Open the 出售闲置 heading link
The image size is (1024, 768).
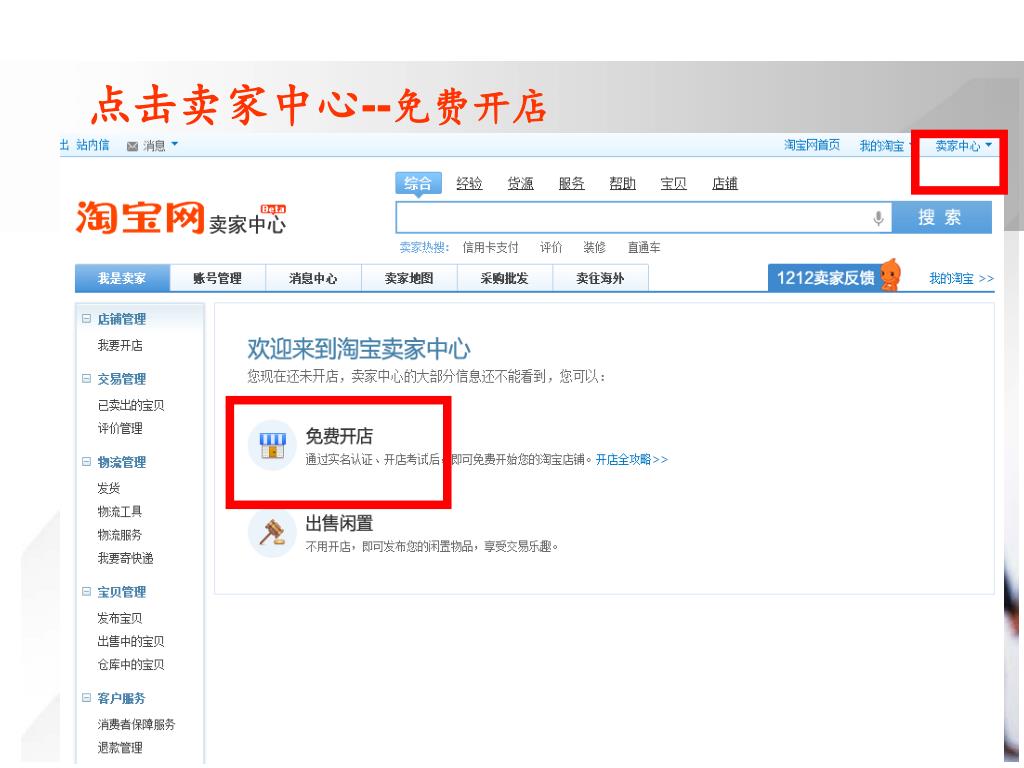point(339,523)
